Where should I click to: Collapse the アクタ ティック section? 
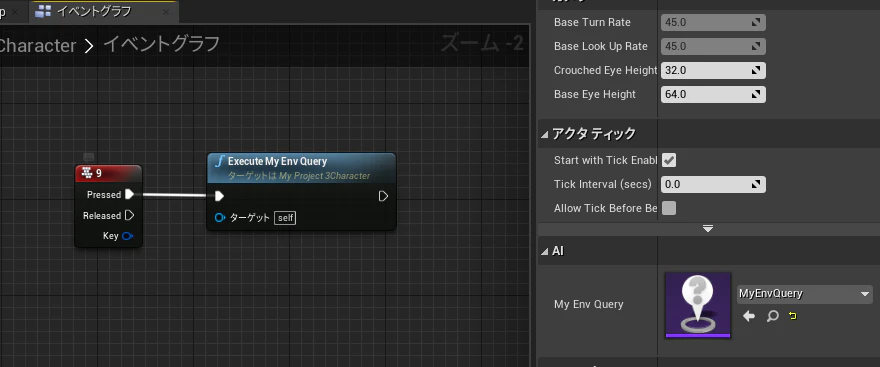coord(544,134)
